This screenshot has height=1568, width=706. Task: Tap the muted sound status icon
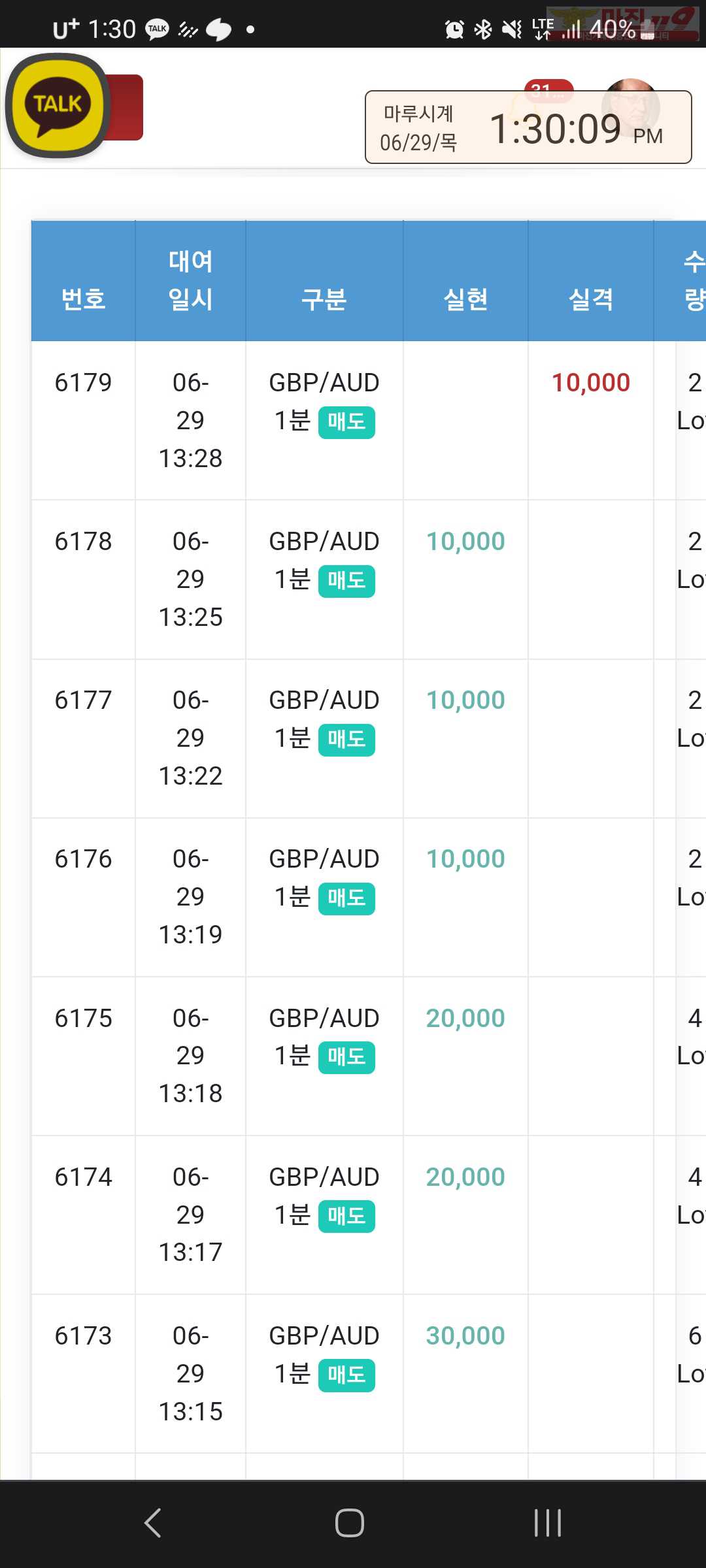coord(511,29)
